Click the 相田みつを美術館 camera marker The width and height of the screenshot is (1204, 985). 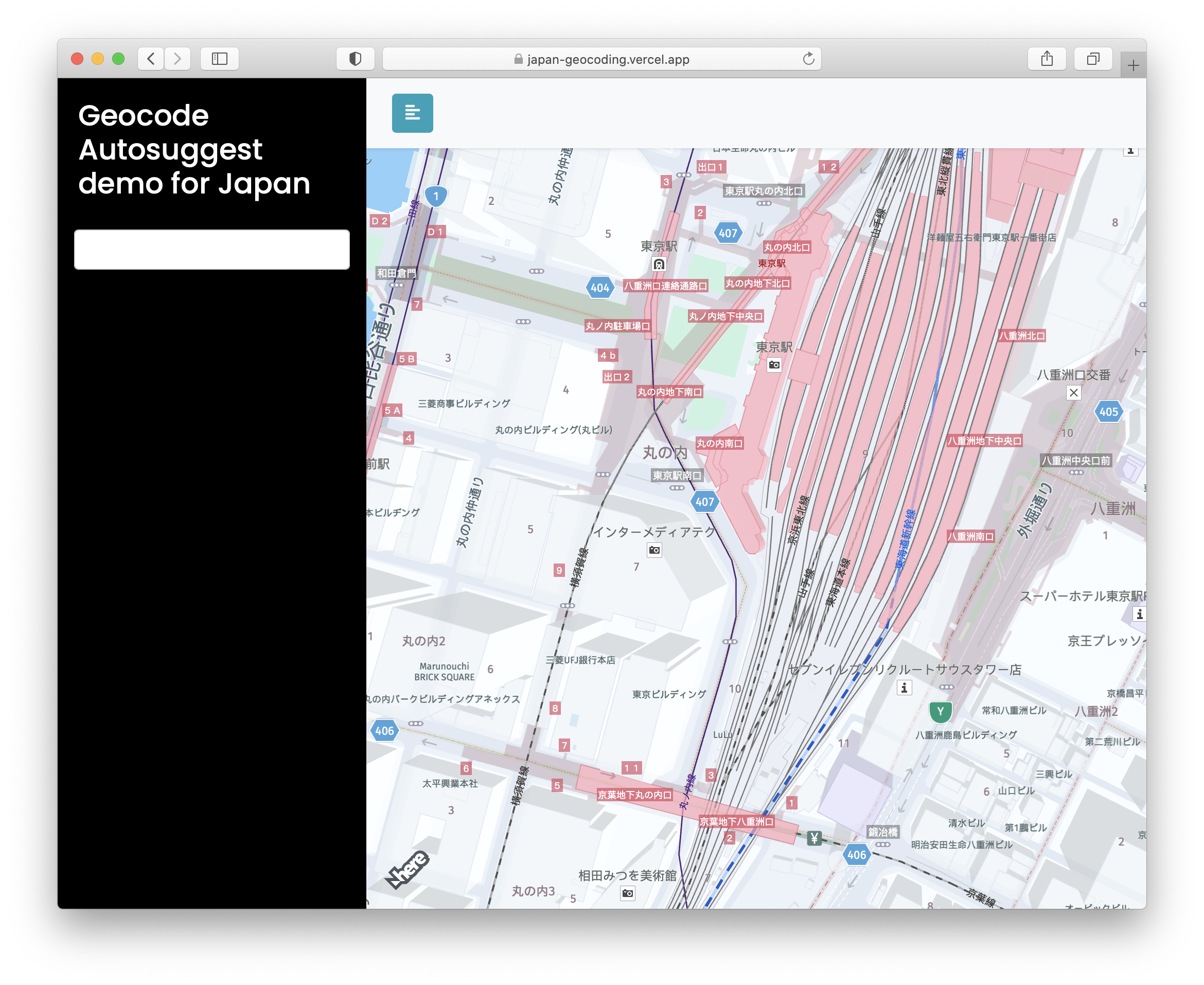(x=628, y=893)
